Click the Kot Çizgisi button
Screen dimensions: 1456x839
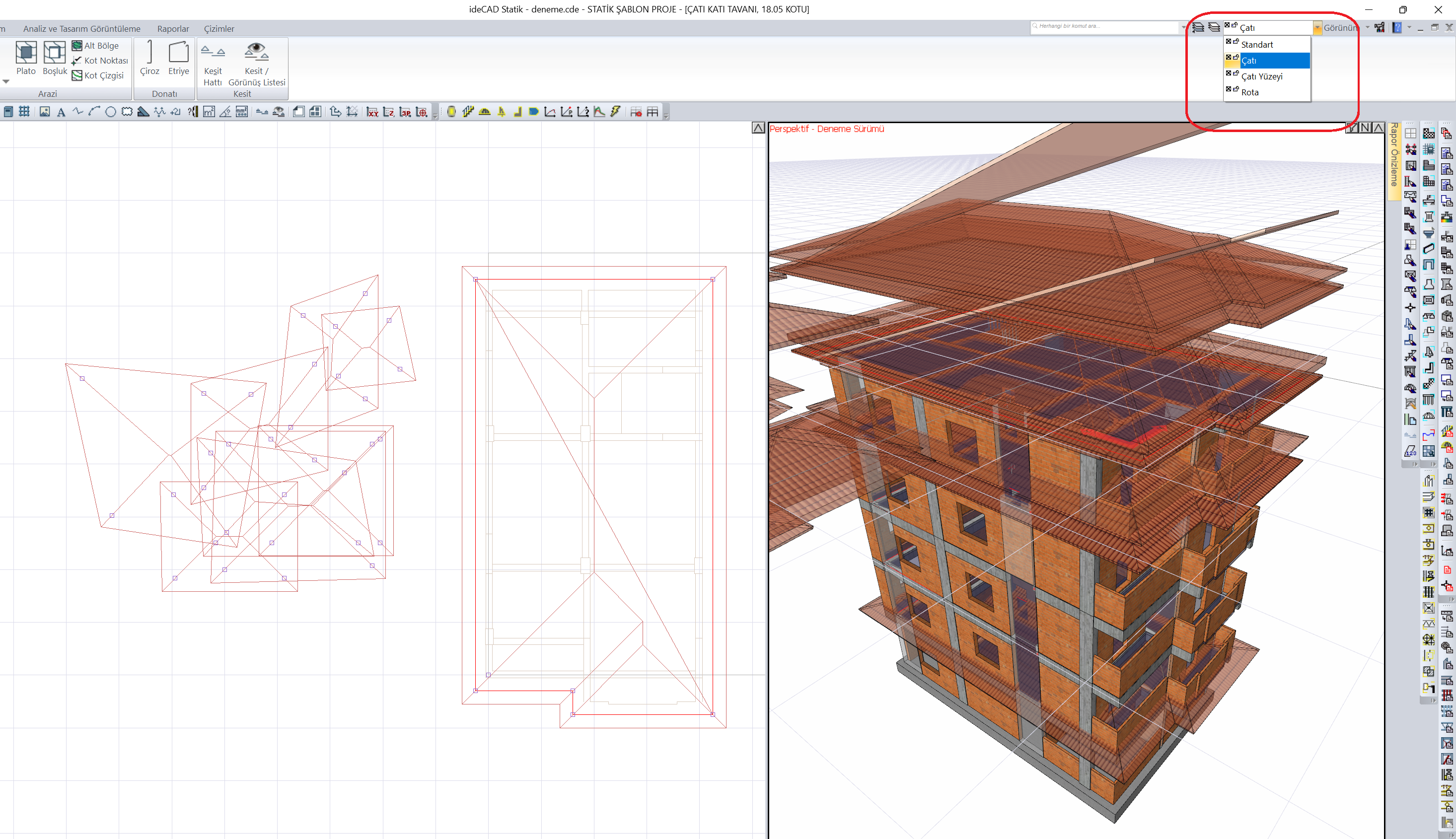point(97,75)
